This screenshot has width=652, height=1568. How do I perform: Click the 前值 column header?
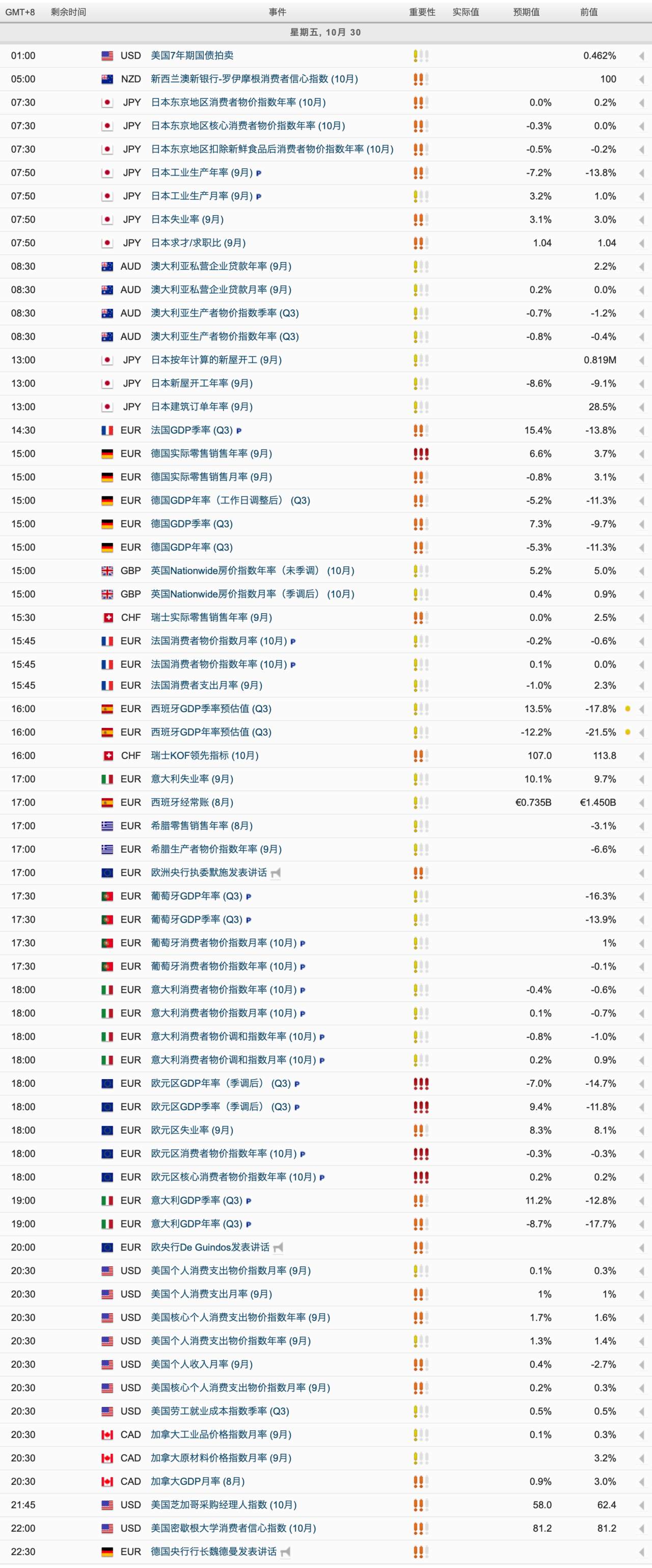(x=589, y=12)
